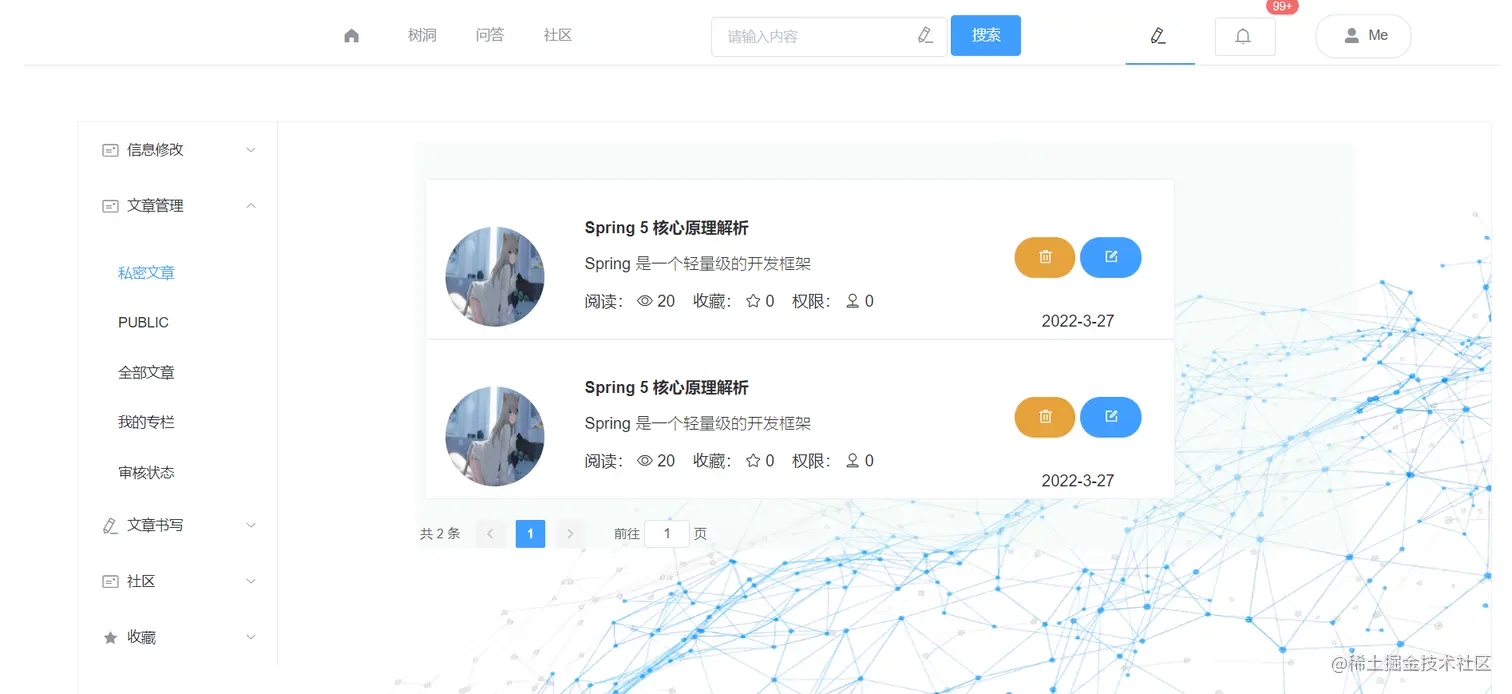Click the 社区 sidebar section icon
1512x694 pixels.
click(x=110, y=581)
